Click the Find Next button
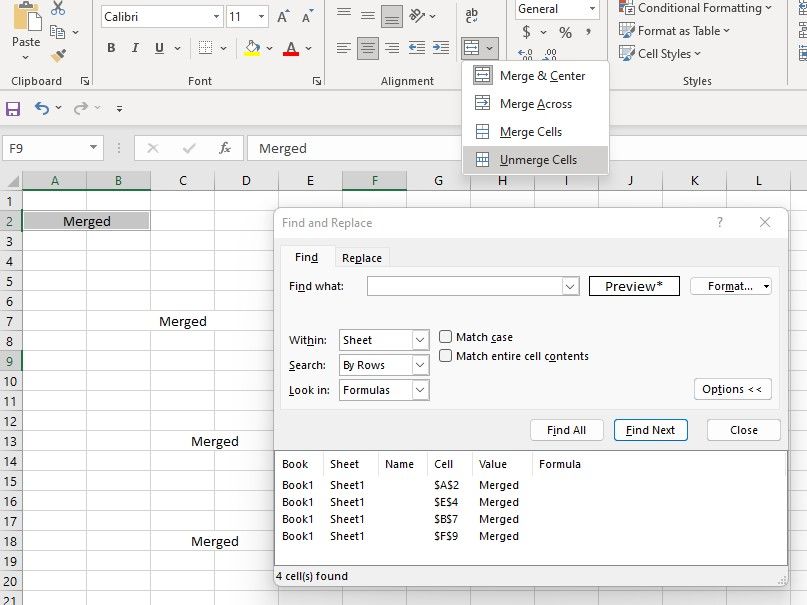The image size is (807, 605). [651, 430]
